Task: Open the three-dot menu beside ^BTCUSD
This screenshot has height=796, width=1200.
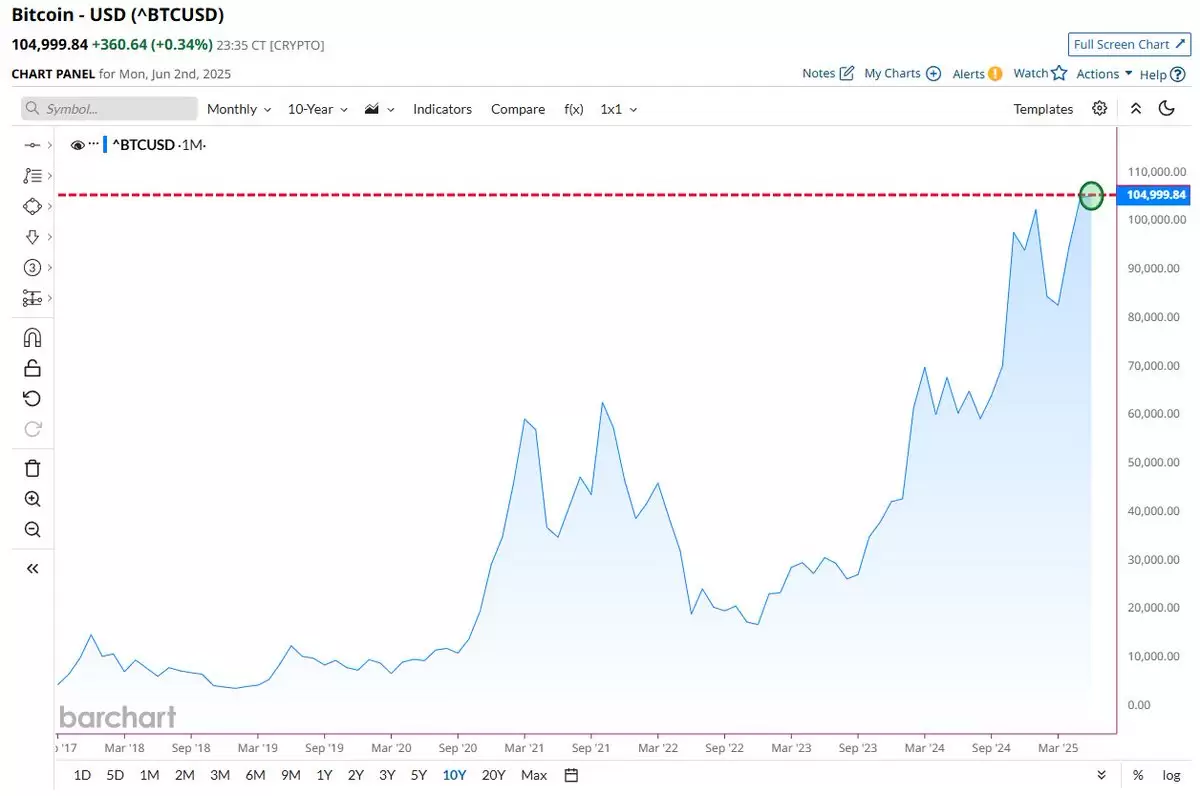Action: [95, 145]
